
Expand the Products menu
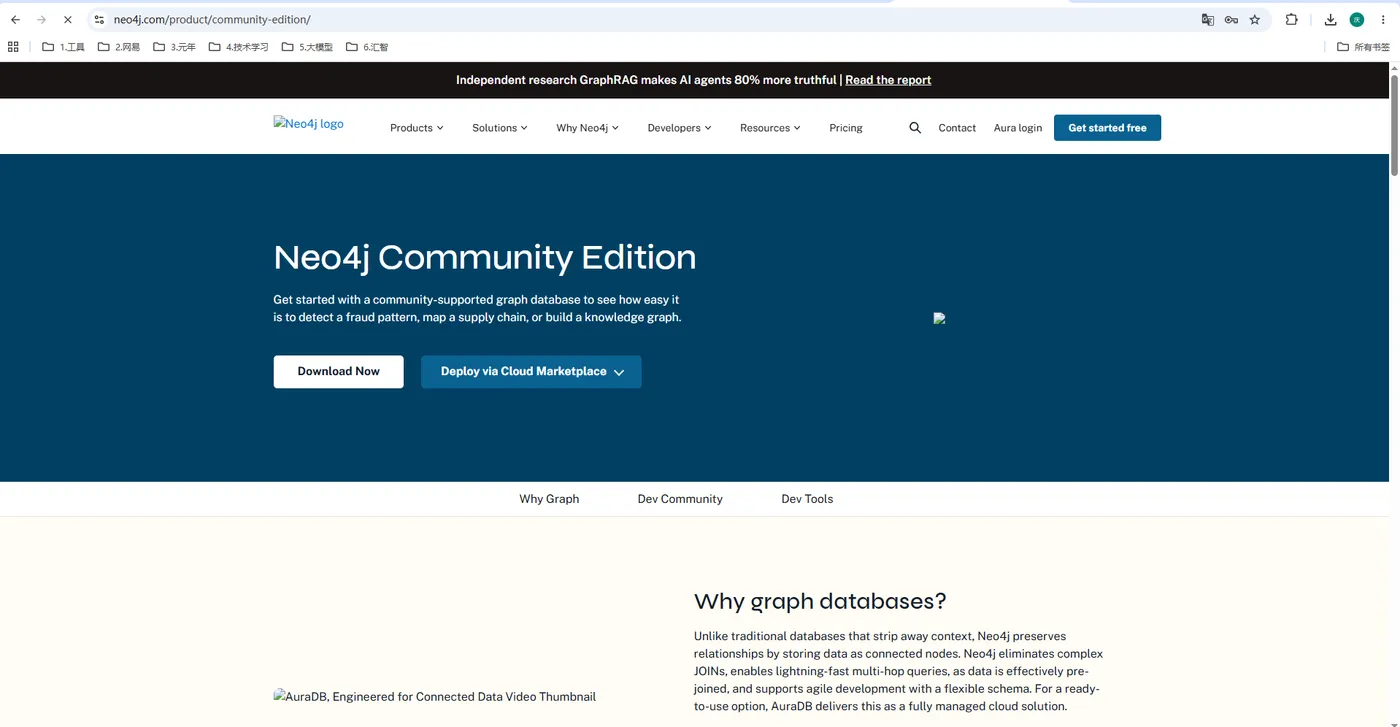(416, 128)
